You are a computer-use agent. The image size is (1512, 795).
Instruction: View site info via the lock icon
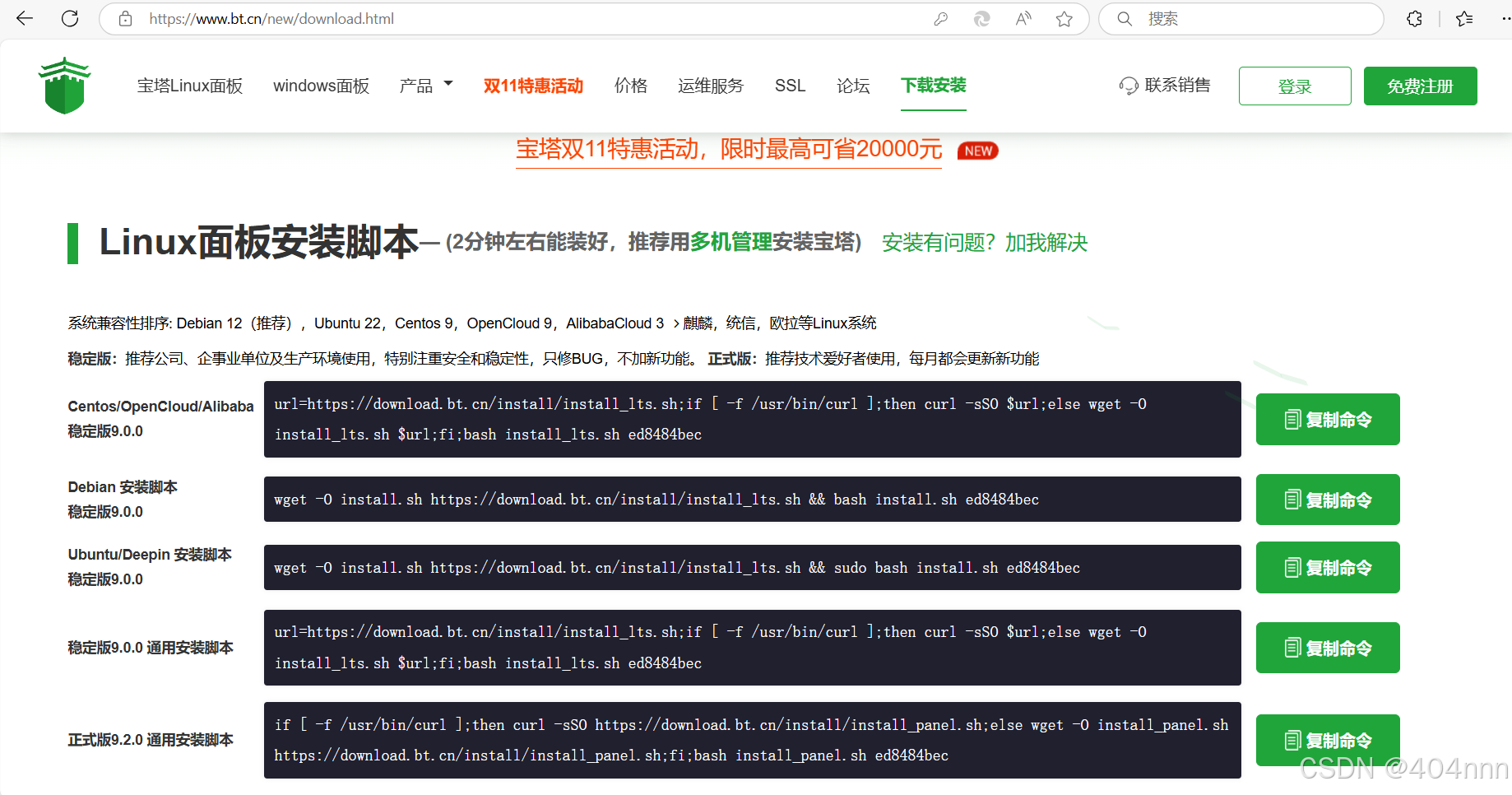pos(125,18)
